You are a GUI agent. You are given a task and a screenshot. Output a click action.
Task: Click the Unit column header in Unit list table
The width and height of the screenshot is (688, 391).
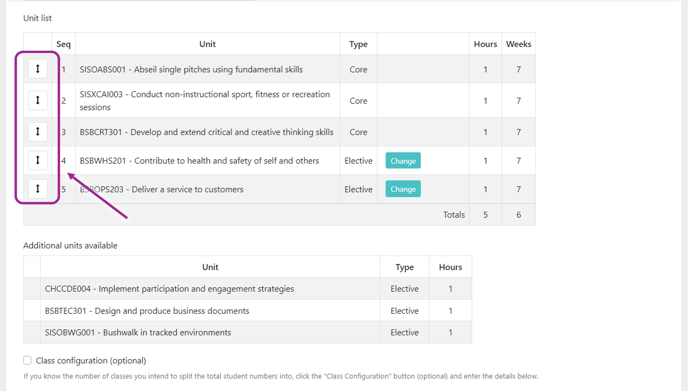208,44
